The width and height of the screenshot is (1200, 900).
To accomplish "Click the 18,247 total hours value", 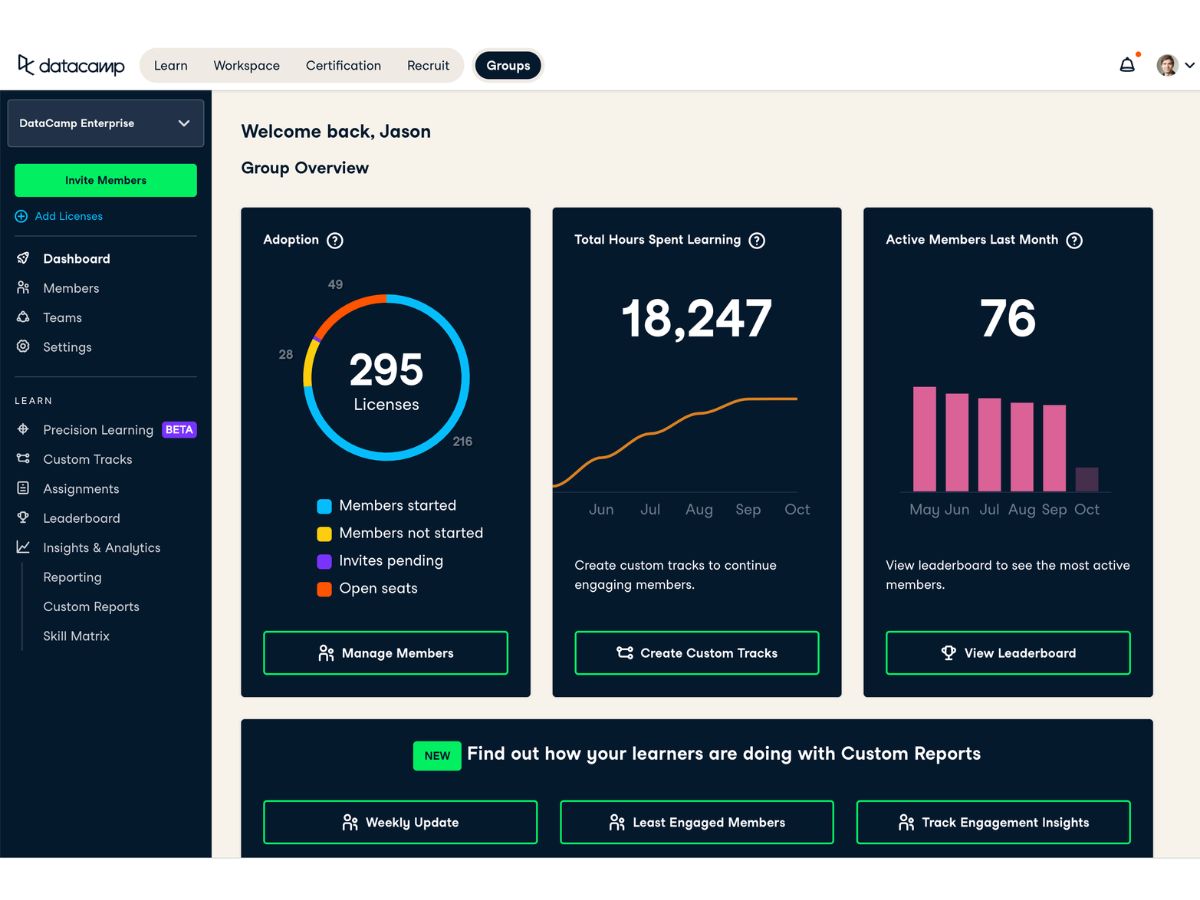I will pos(697,319).
